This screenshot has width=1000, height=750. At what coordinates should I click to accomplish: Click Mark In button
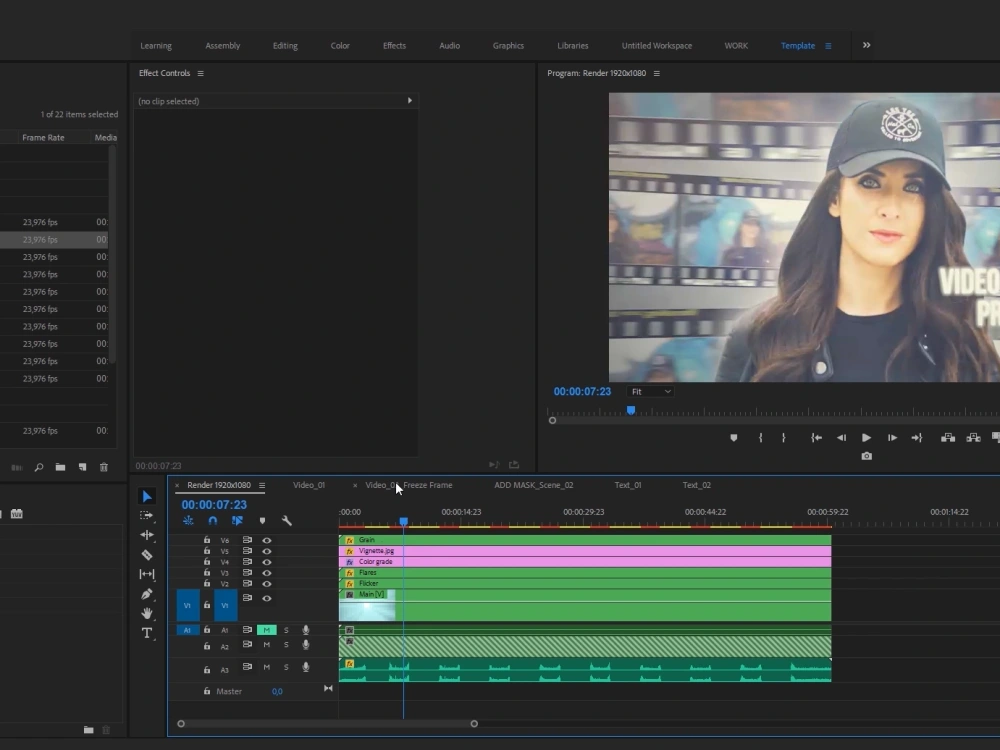point(760,438)
